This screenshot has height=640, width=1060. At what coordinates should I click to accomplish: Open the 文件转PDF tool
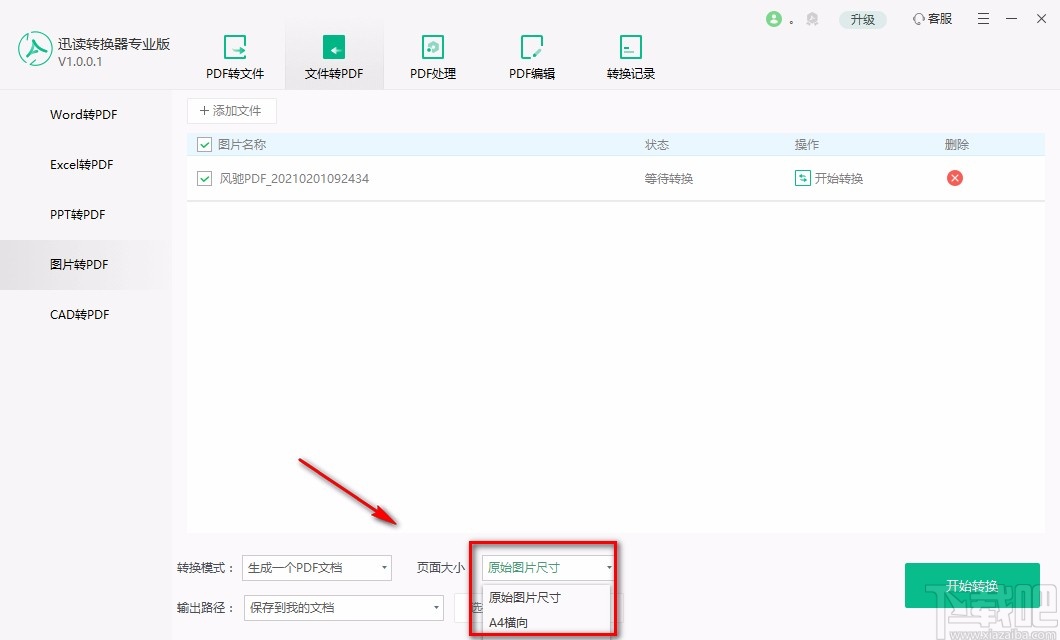point(333,55)
